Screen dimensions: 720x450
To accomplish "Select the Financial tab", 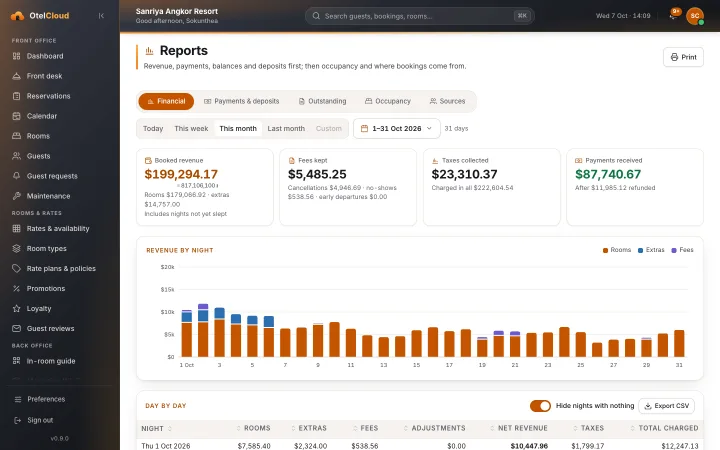I will (x=166, y=101).
